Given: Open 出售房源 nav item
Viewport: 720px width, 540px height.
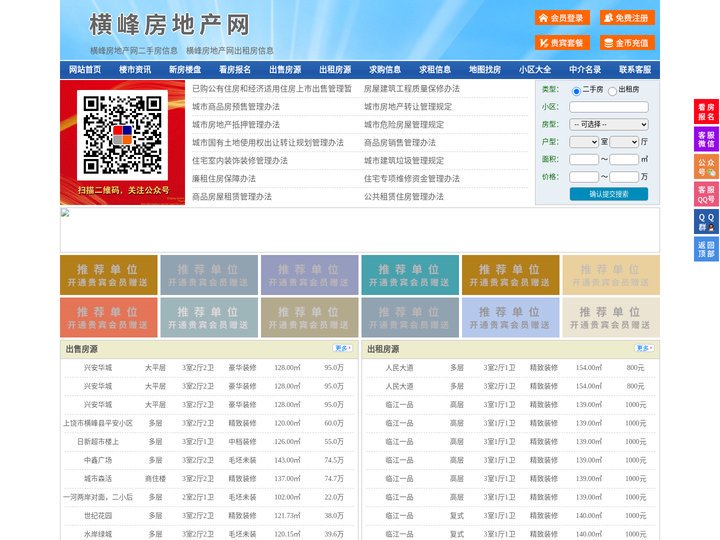Looking at the screenshot, I should pos(285,70).
